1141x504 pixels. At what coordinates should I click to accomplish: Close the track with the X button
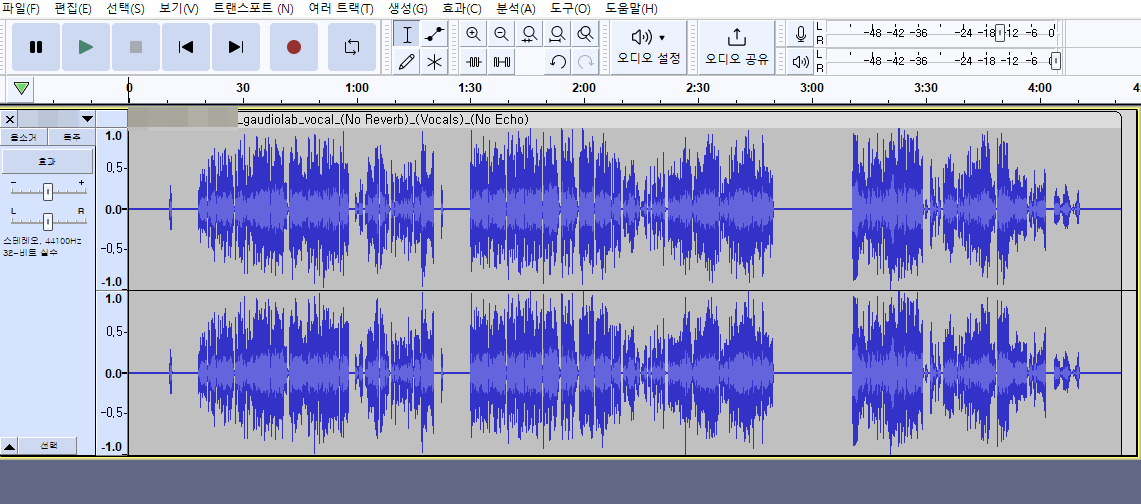[10, 119]
